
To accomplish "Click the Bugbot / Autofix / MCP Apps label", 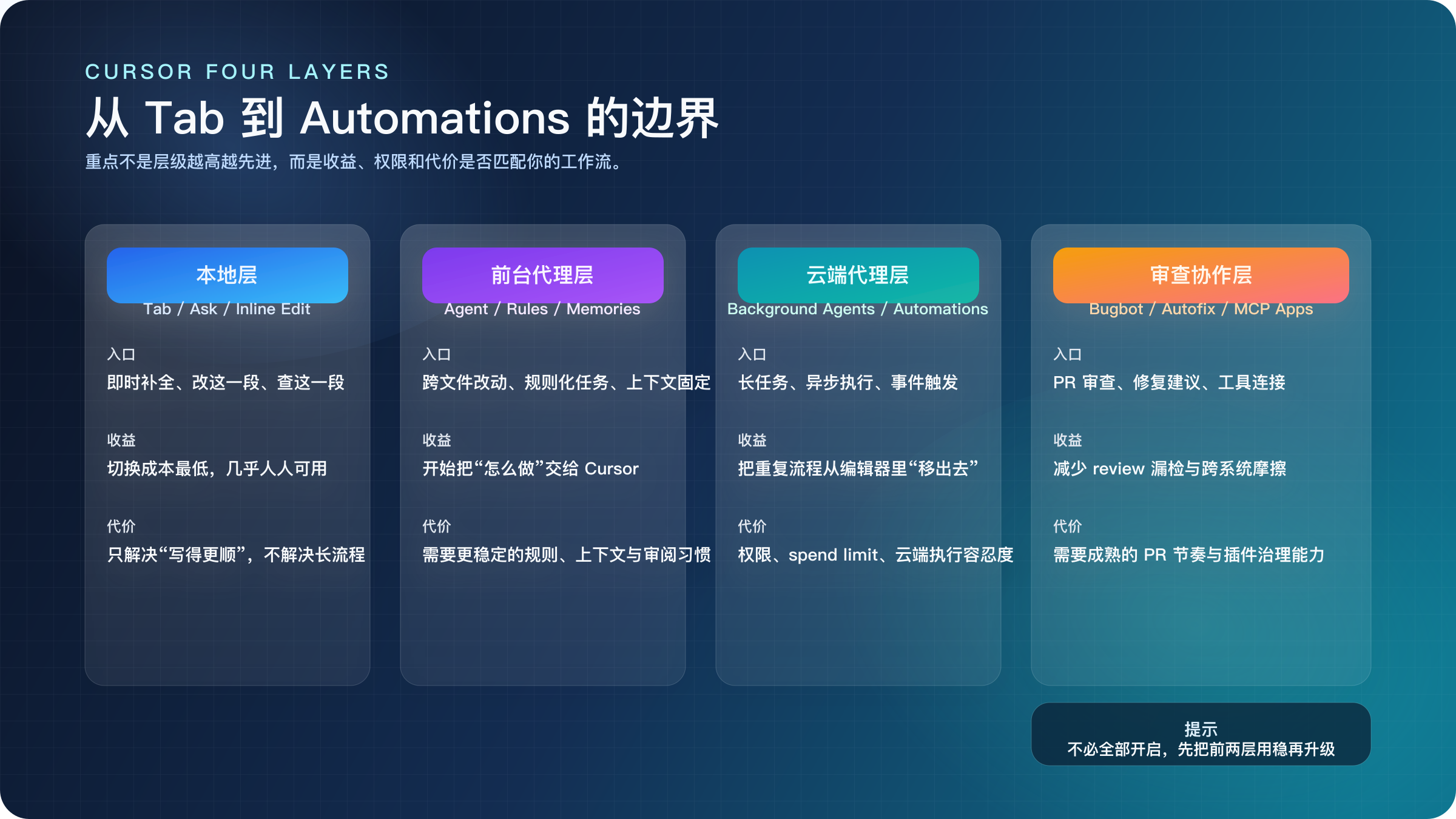I will (1201, 309).
